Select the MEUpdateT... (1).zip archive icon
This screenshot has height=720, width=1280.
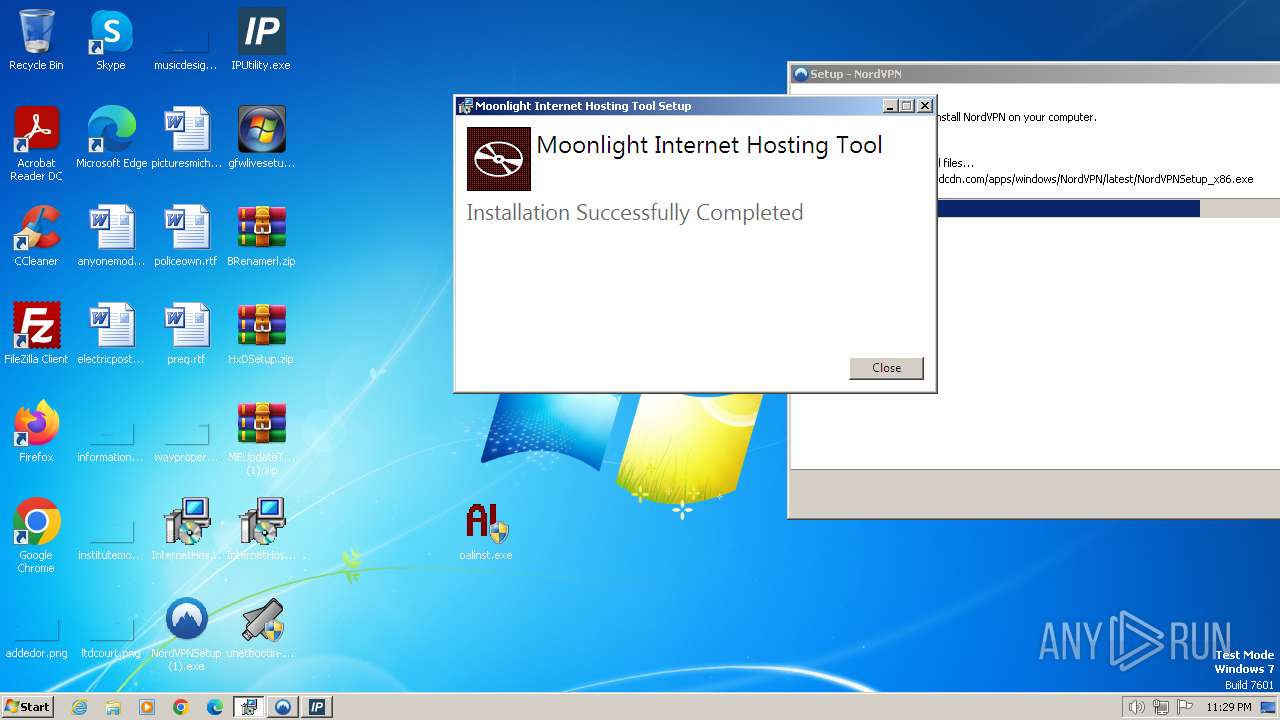[x=261, y=438]
